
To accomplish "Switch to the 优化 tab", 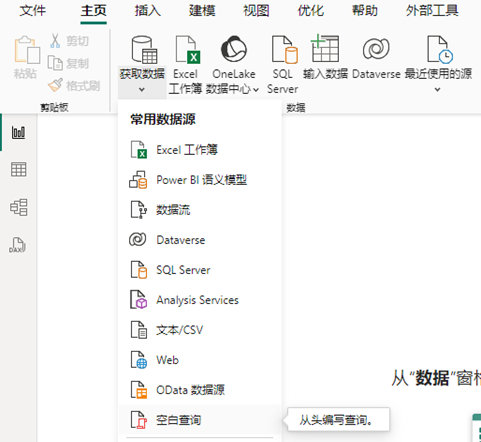I will pos(310,11).
